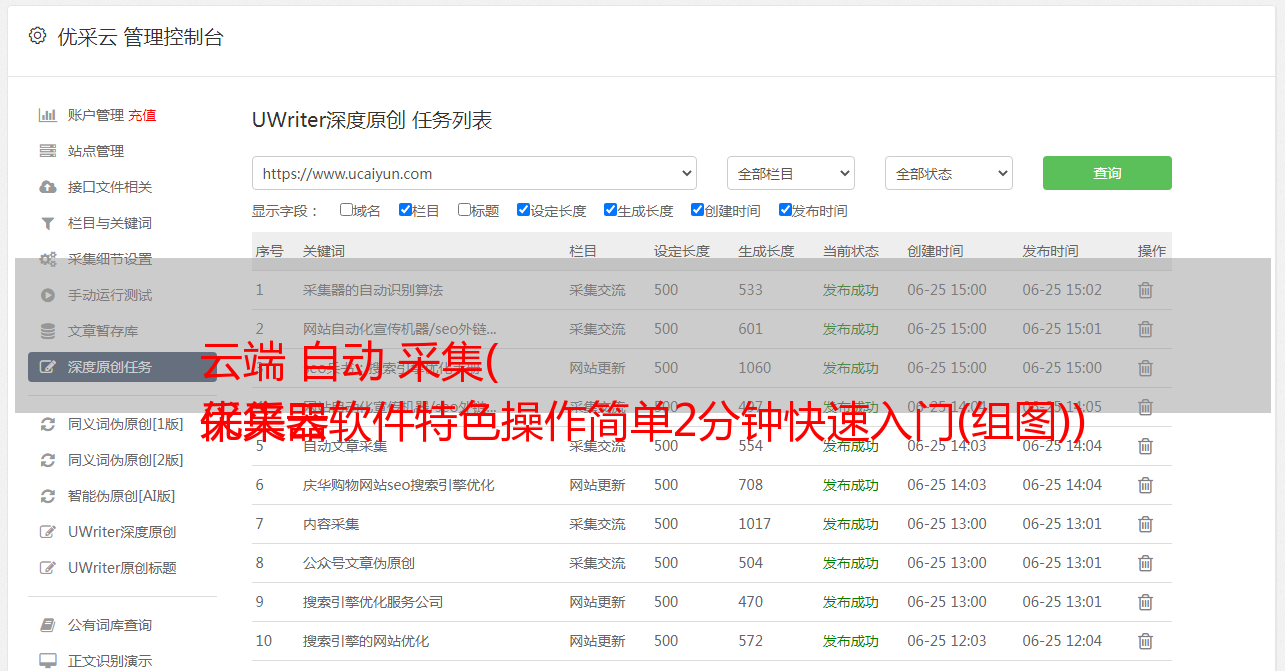The width and height of the screenshot is (1285, 671).
Task: Click the publish time 06-25 15:02
Action: (1062, 290)
